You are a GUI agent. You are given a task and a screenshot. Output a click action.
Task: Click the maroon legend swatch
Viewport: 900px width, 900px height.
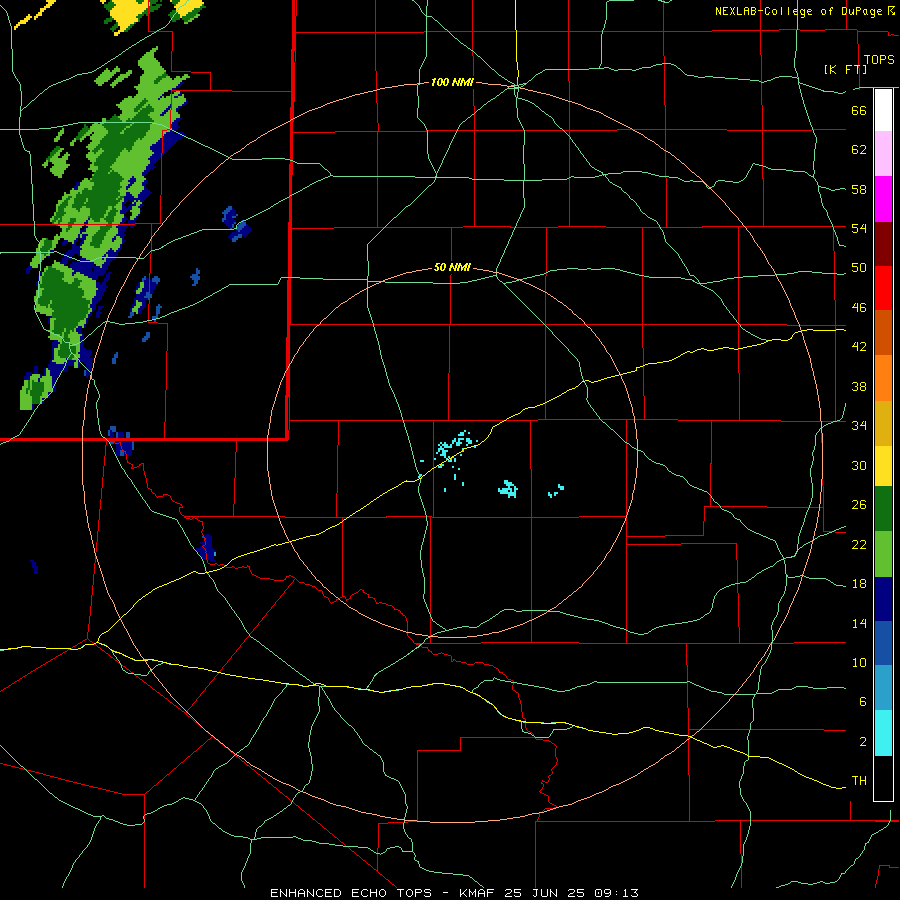click(883, 243)
